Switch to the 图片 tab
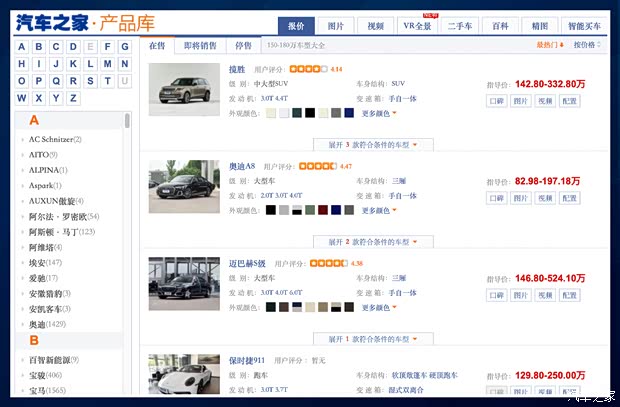The width and height of the screenshot is (620, 407). (336, 26)
